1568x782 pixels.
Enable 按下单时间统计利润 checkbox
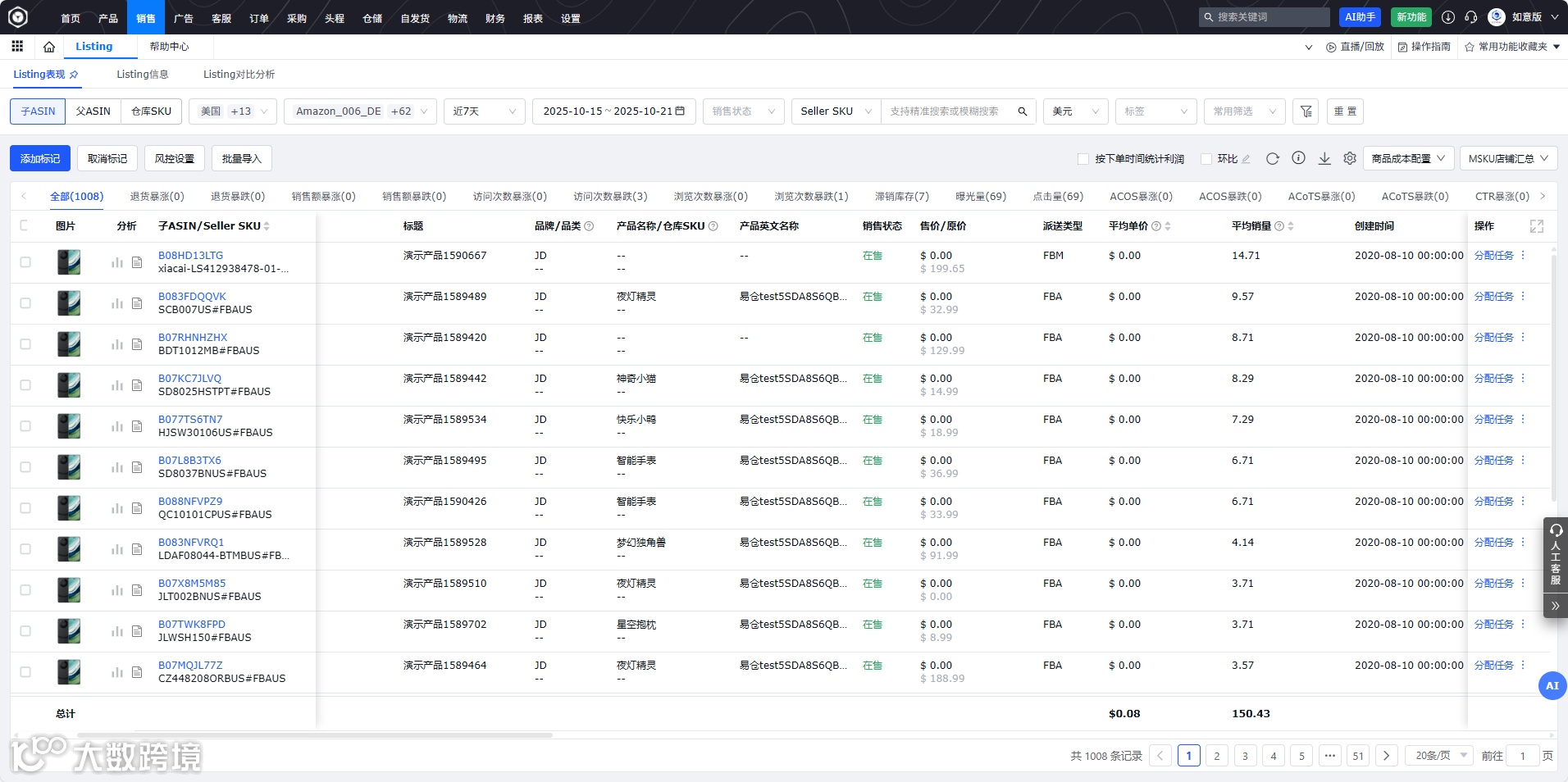click(x=1083, y=159)
